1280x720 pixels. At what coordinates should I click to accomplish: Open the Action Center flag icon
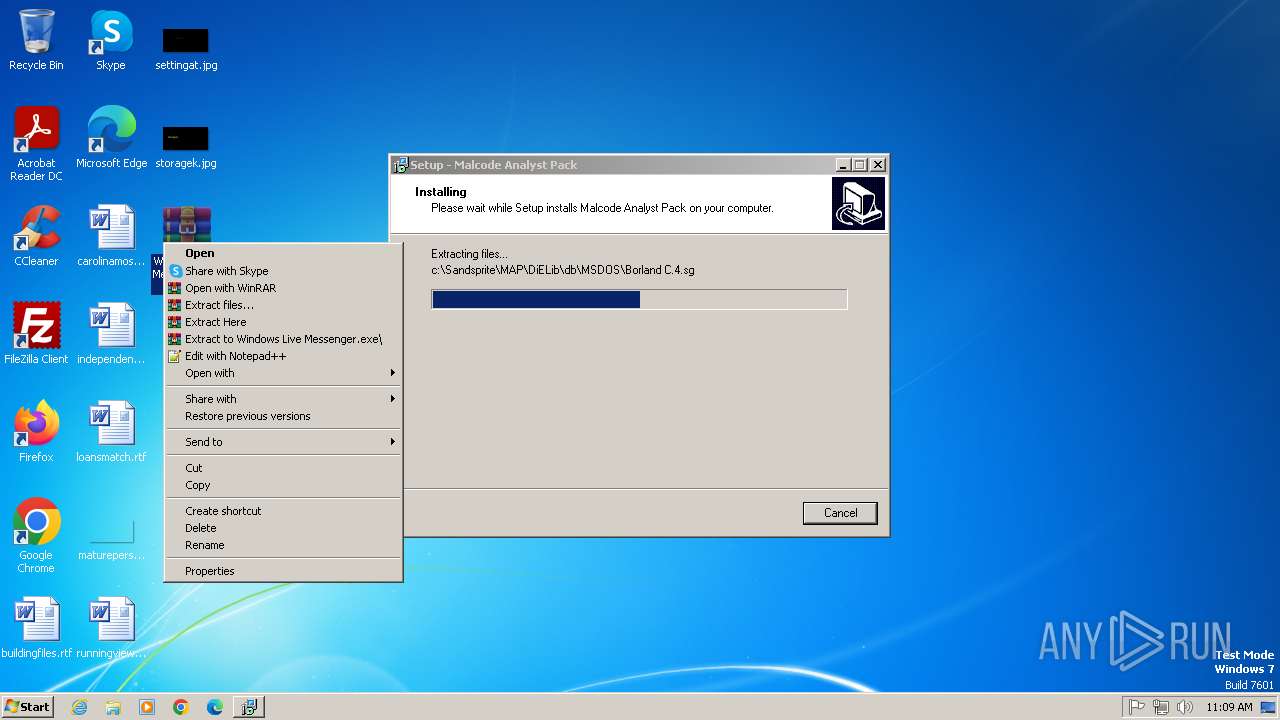point(1137,707)
